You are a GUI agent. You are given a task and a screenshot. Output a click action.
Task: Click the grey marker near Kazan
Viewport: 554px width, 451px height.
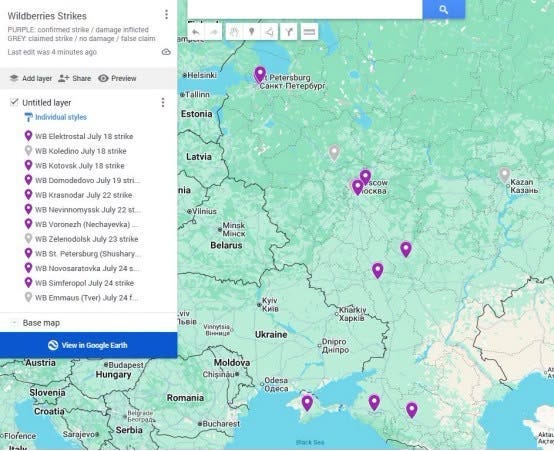tap(505, 175)
